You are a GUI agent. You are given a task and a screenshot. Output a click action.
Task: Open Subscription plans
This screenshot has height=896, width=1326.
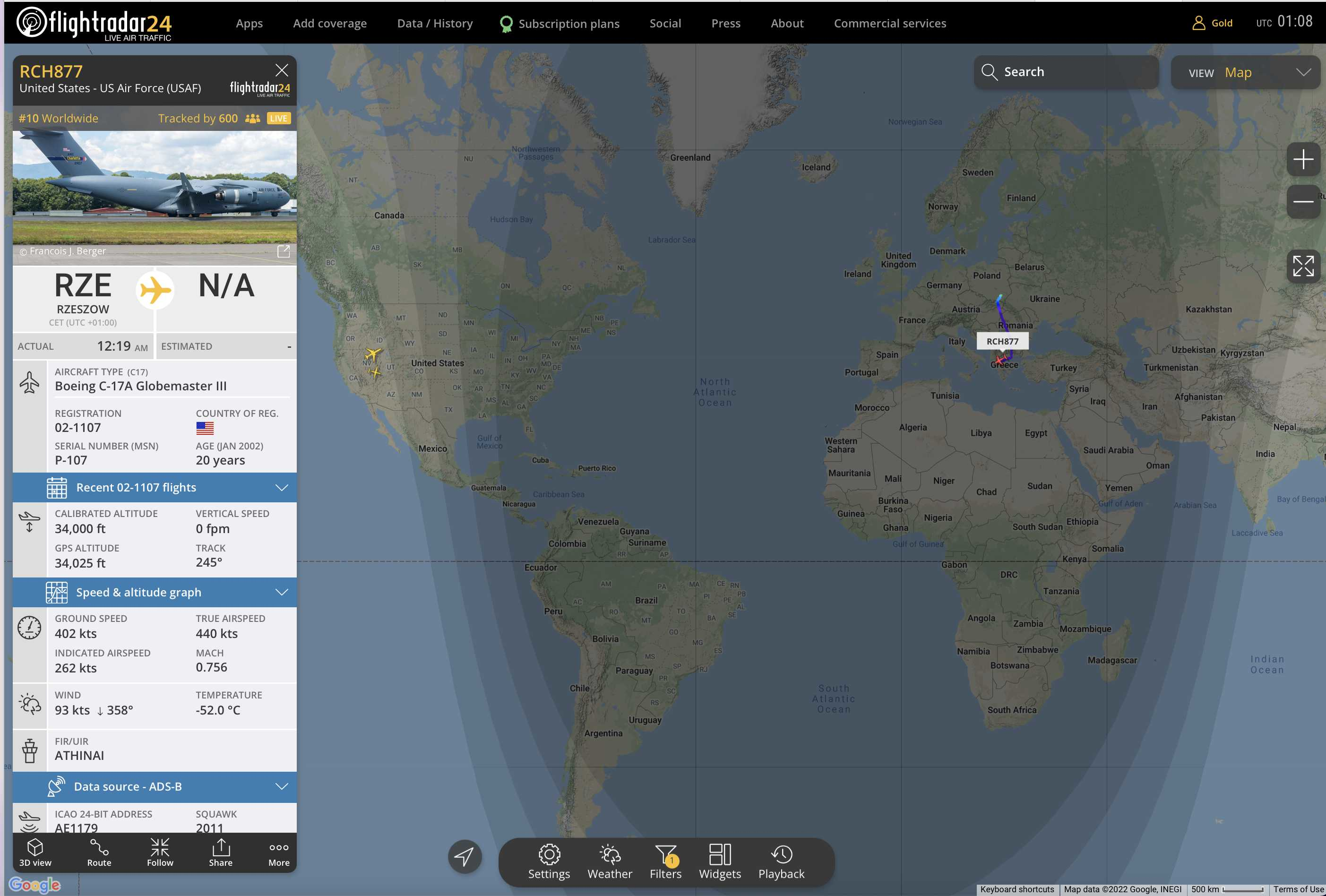(560, 24)
